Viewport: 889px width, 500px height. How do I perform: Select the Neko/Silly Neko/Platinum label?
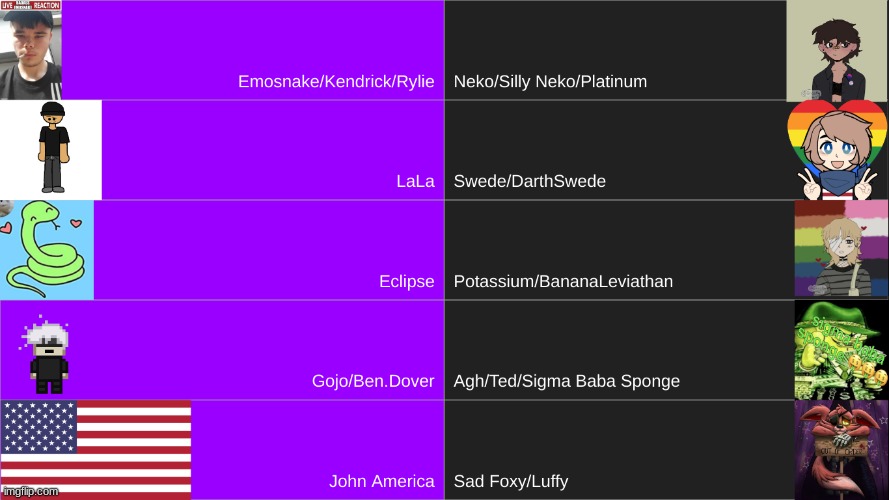click(550, 82)
